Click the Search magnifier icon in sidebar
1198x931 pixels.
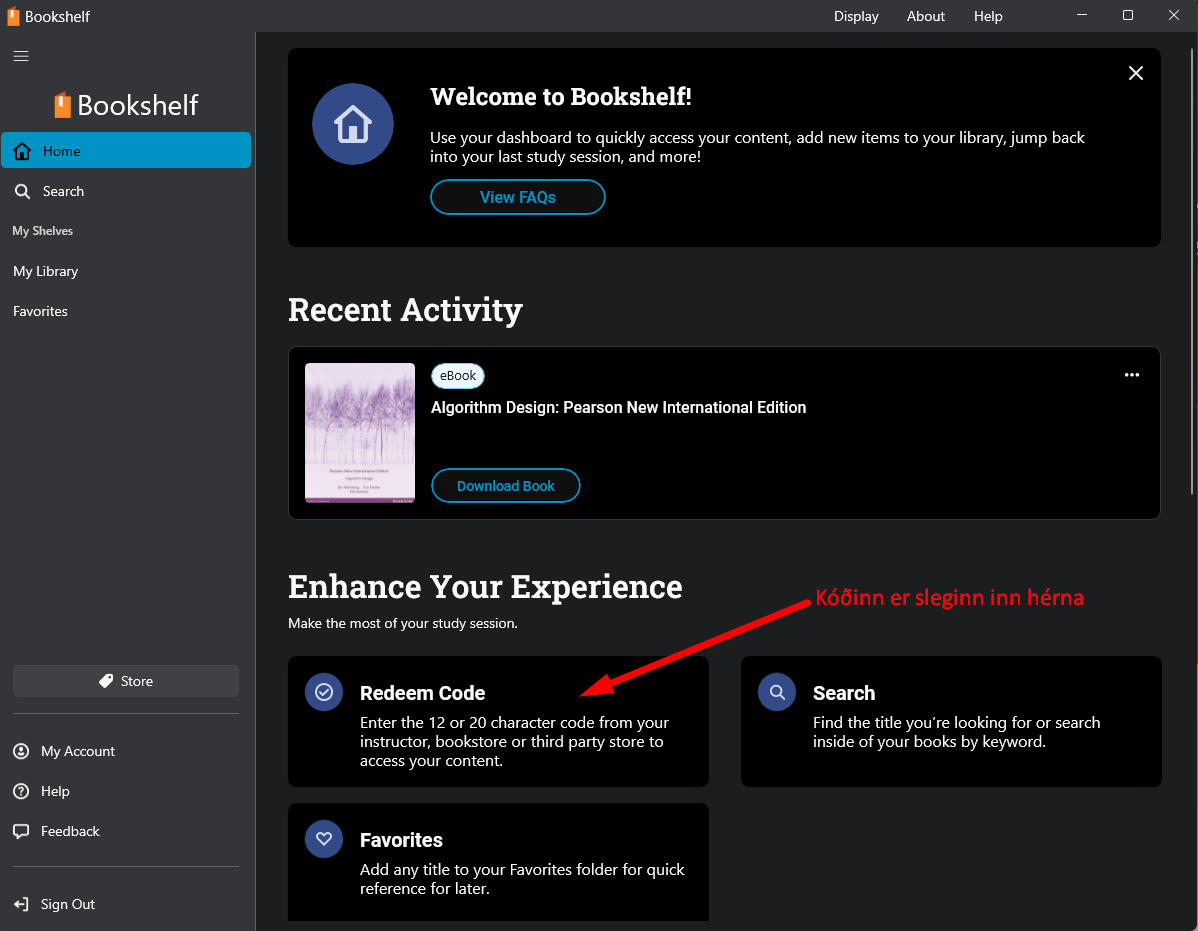click(22, 191)
